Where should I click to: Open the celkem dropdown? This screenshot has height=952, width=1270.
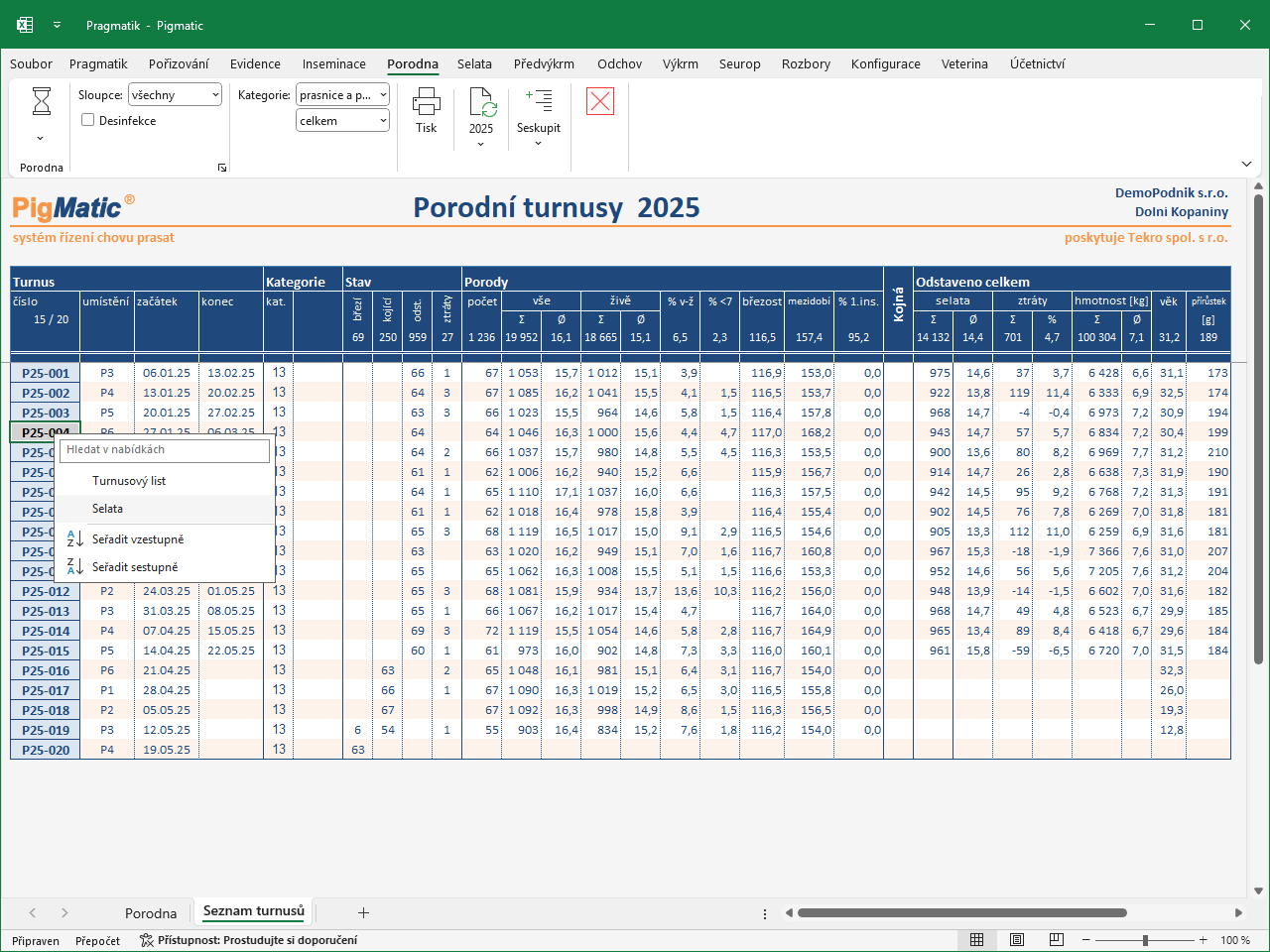click(343, 121)
